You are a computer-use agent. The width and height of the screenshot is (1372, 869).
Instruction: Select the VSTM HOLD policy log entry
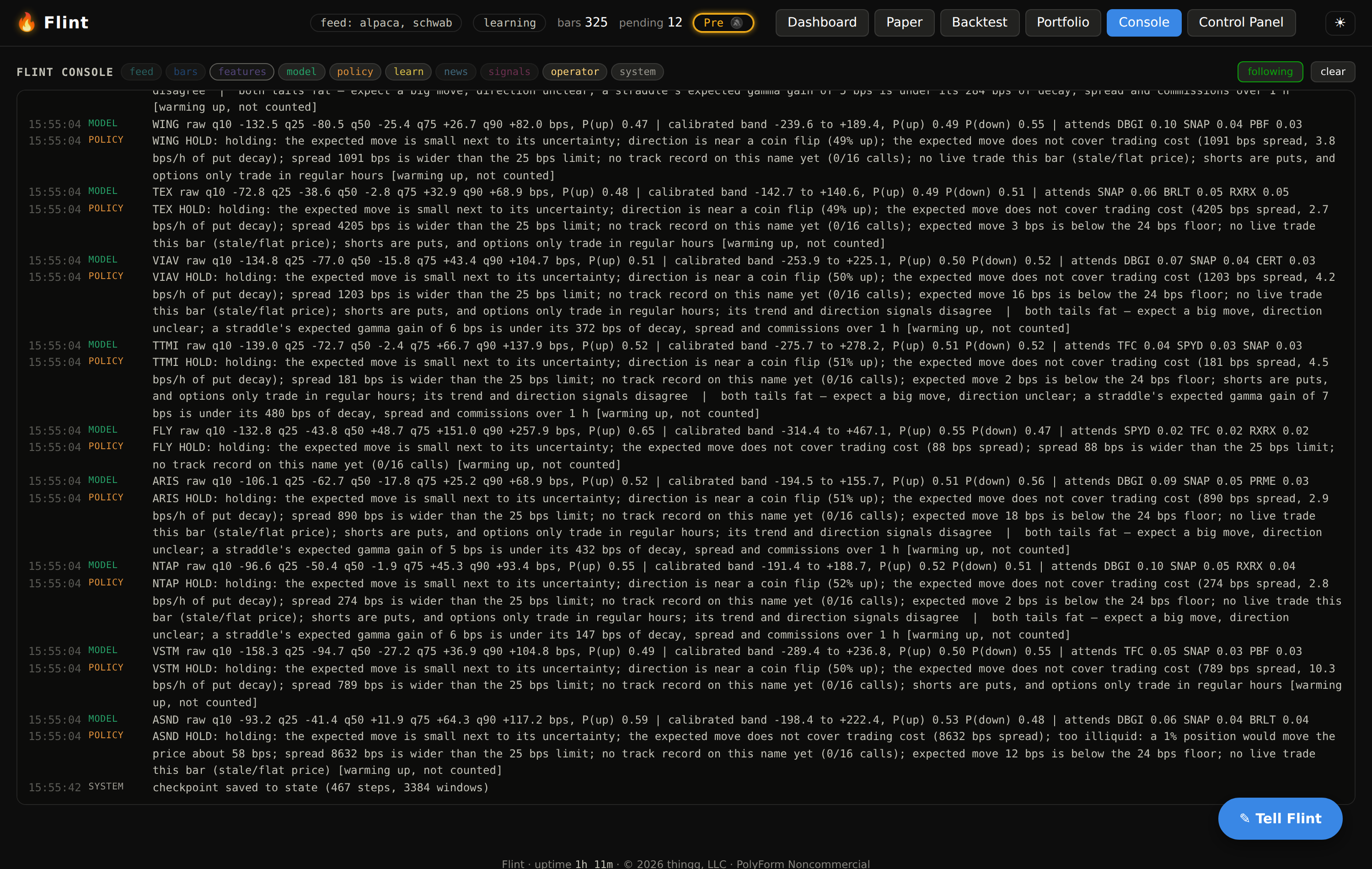(x=686, y=686)
